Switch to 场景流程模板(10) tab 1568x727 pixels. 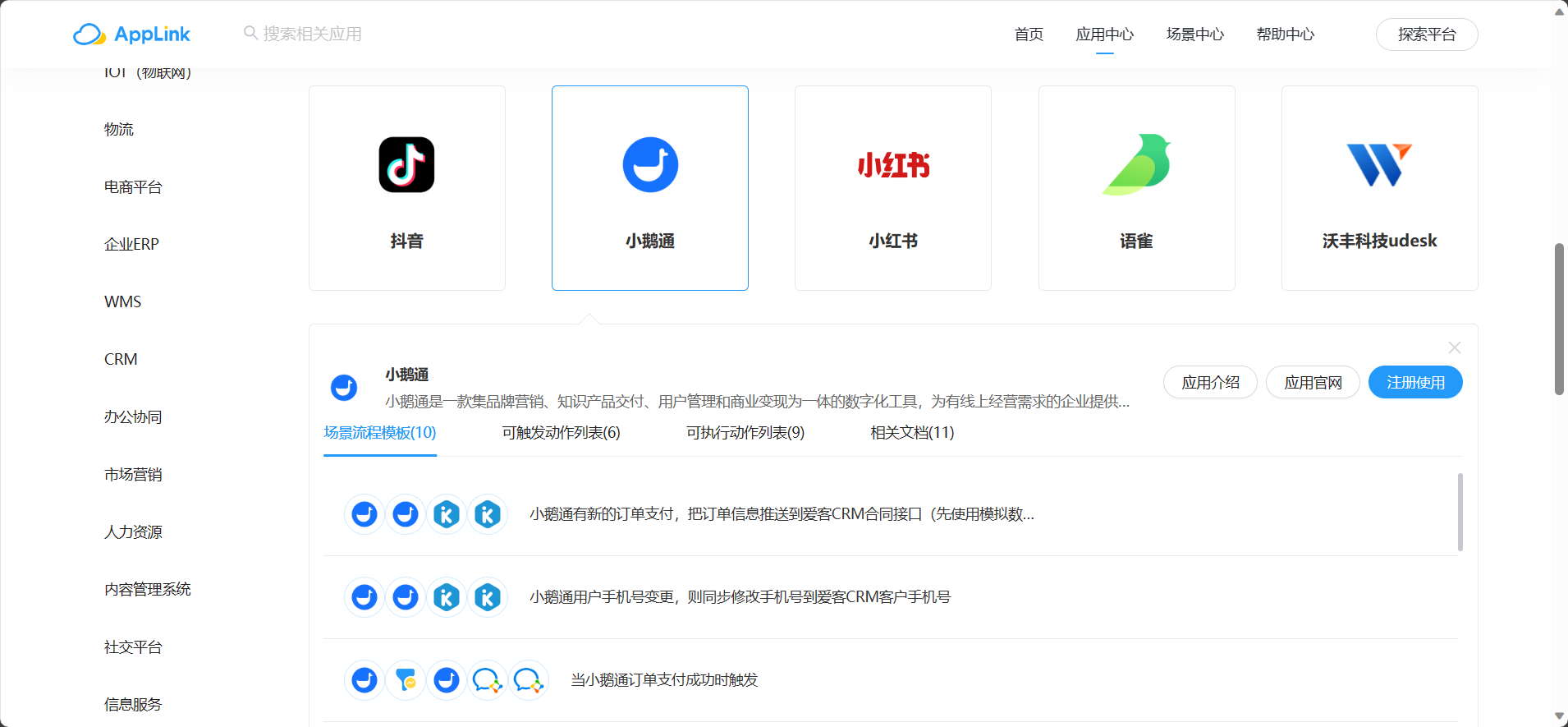(x=380, y=432)
